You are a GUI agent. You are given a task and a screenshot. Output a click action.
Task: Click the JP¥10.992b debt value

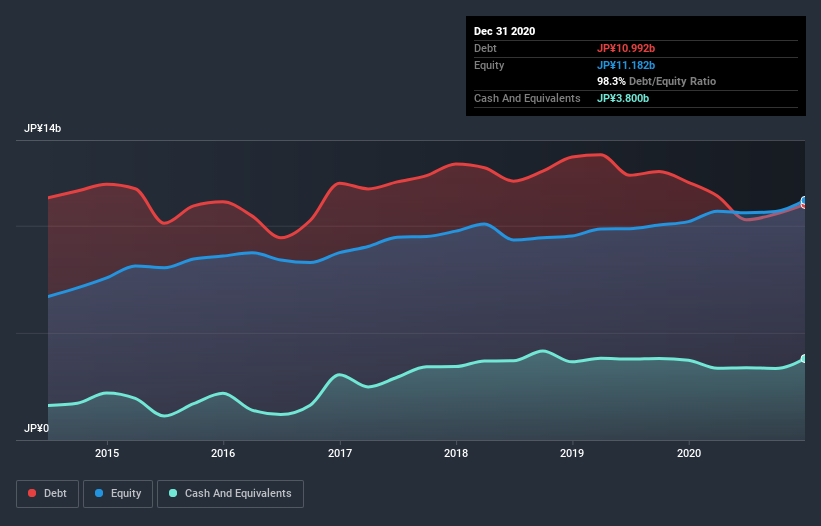(x=626, y=48)
